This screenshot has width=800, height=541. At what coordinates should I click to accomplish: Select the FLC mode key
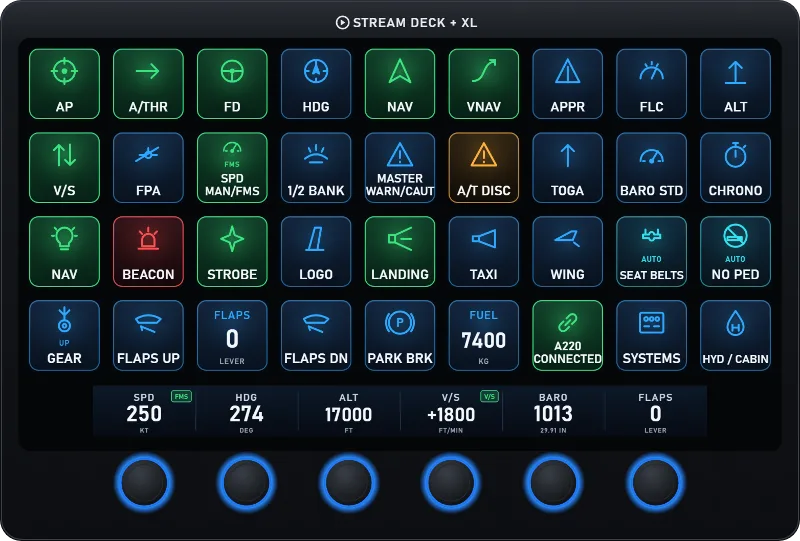[652, 84]
